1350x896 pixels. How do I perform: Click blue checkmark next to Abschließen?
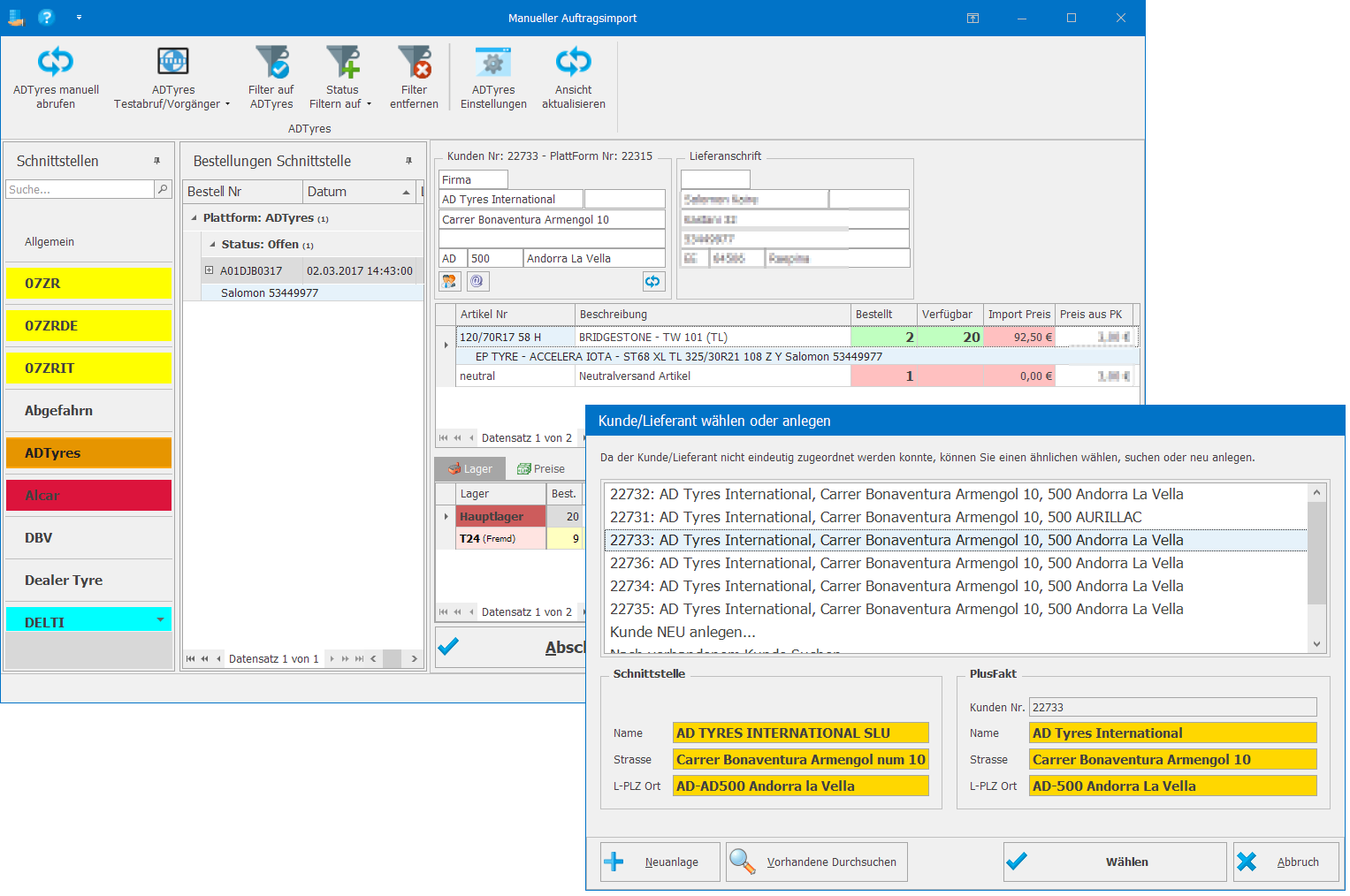pos(448,647)
